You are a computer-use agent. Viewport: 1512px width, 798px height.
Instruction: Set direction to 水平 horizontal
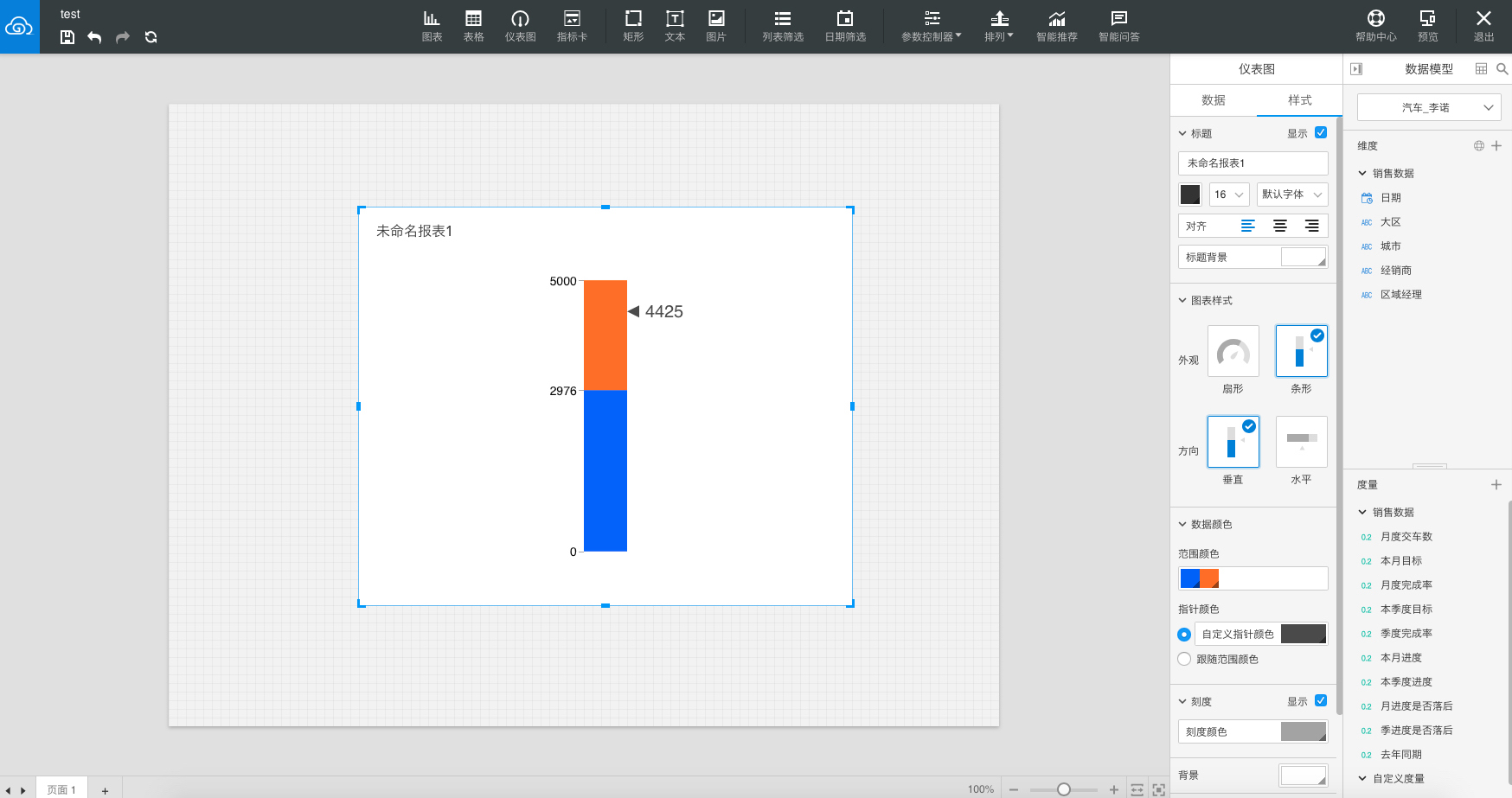pyautogui.click(x=1302, y=442)
